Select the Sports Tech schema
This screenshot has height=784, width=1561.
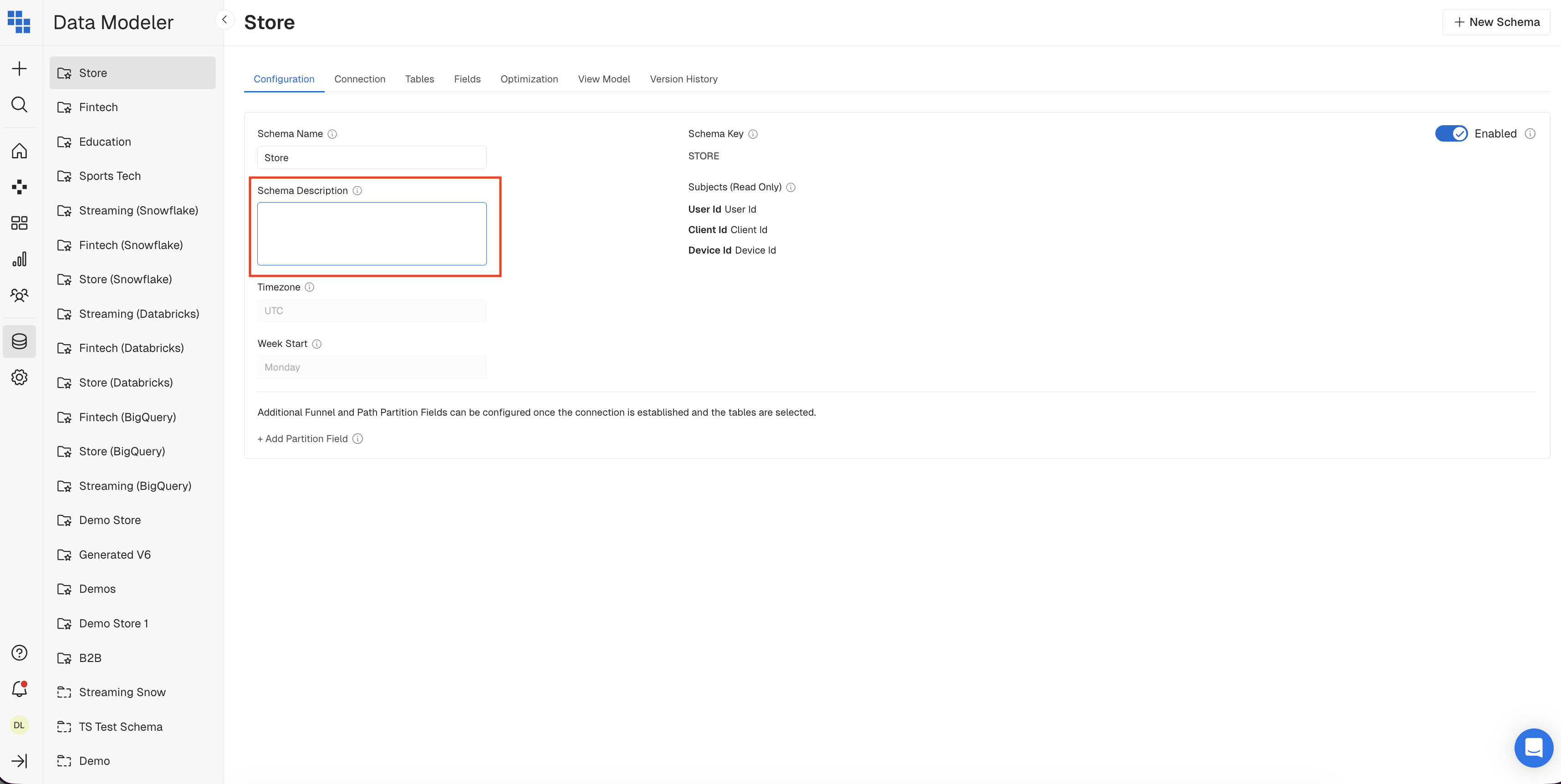(110, 176)
